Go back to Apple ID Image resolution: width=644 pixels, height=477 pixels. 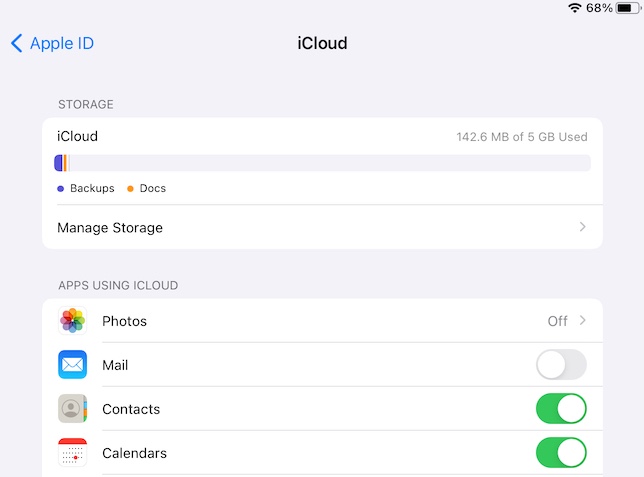point(52,43)
